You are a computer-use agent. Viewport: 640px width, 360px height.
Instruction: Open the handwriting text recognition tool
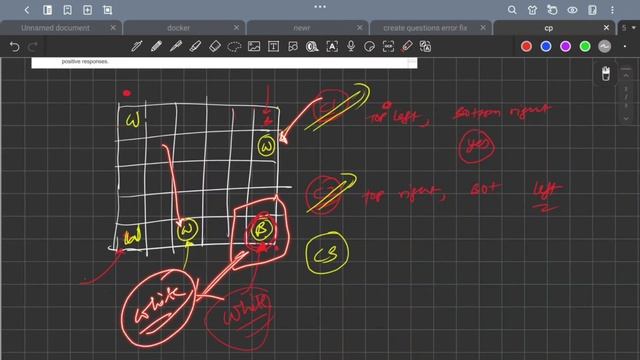point(332,47)
